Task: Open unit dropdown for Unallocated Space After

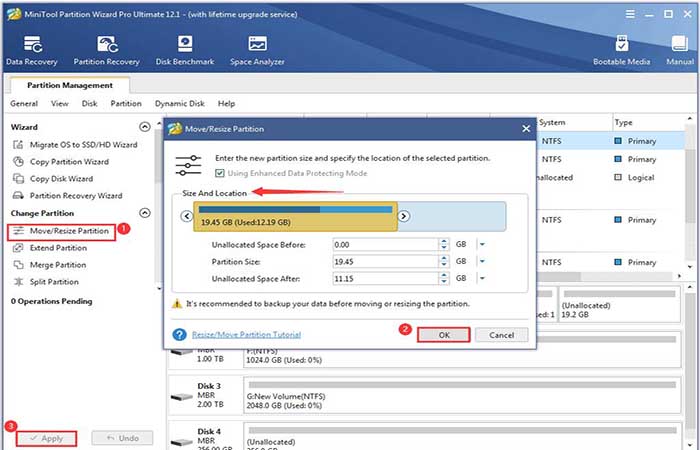Action: (x=482, y=279)
